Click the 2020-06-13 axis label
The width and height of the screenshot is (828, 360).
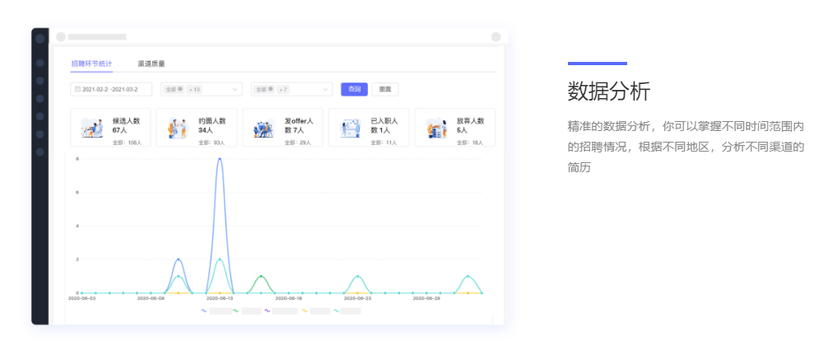click(220, 298)
